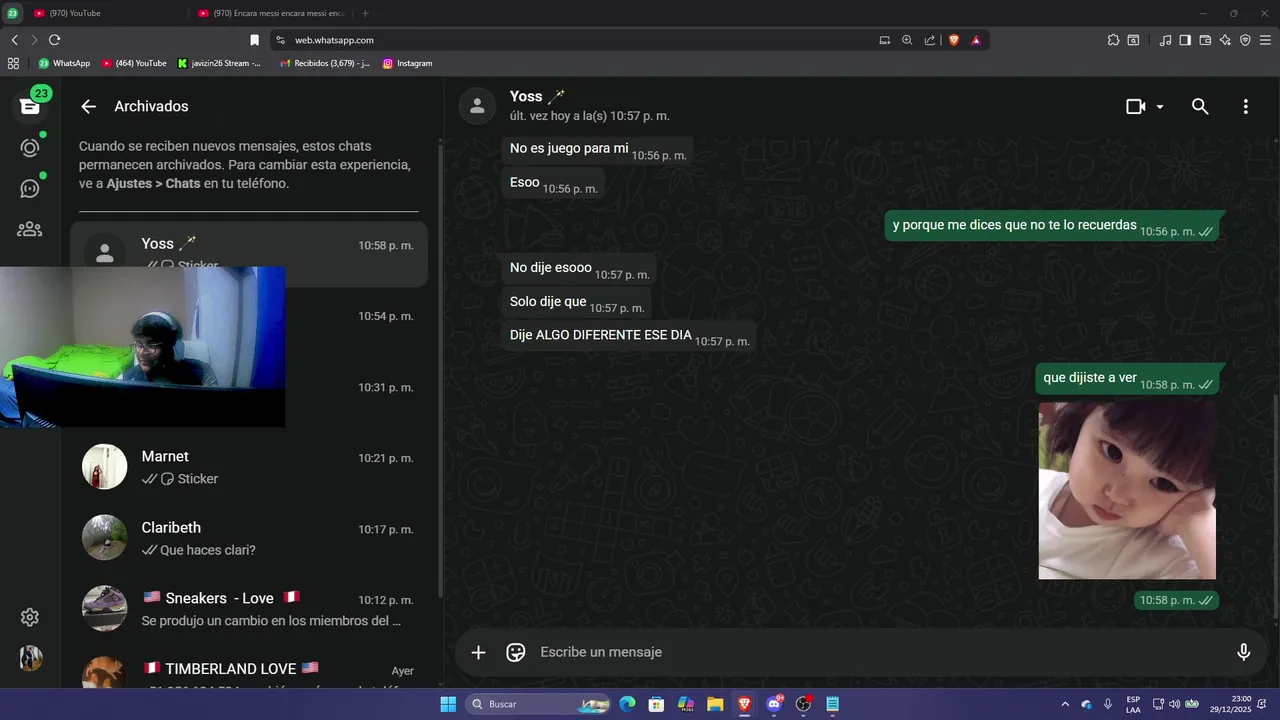The image size is (1280, 720).
Task: Bookmark this page icon
Action: (x=254, y=40)
